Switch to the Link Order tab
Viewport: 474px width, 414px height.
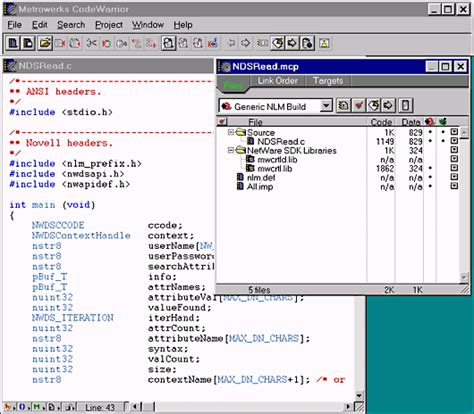pyautogui.click(x=277, y=81)
